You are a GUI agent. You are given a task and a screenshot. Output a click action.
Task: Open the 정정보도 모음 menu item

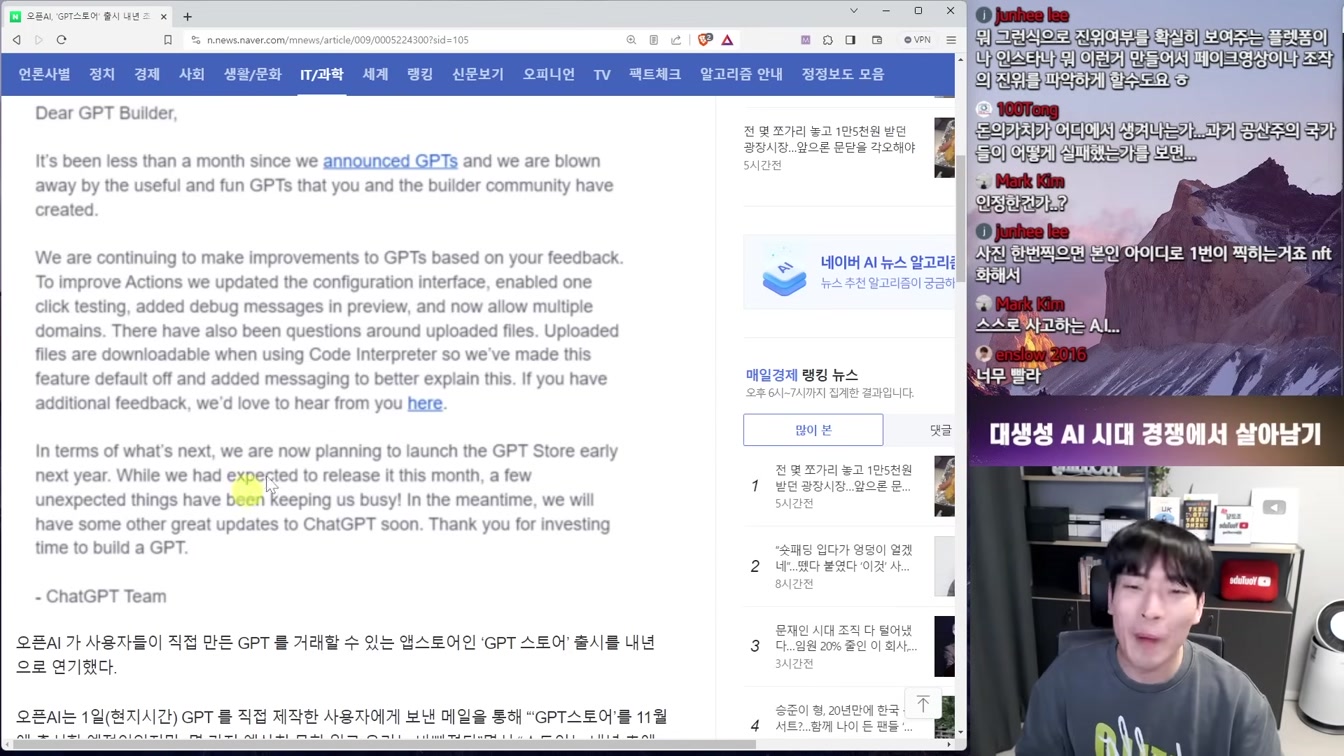pyautogui.click(x=843, y=74)
